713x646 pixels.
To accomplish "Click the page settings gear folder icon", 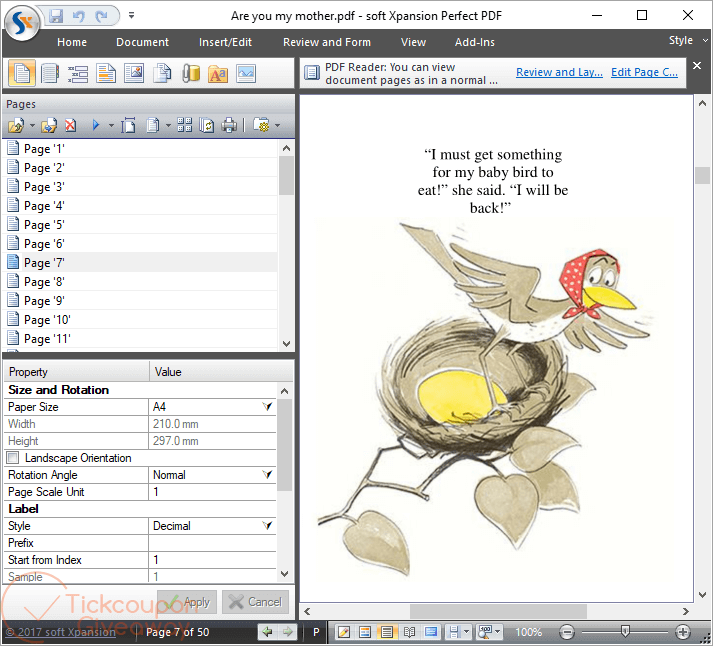I will click(261, 125).
